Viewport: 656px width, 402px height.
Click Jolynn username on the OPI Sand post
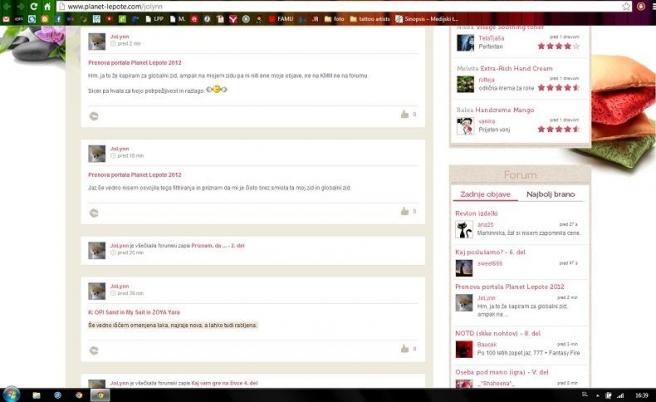click(x=120, y=286)
